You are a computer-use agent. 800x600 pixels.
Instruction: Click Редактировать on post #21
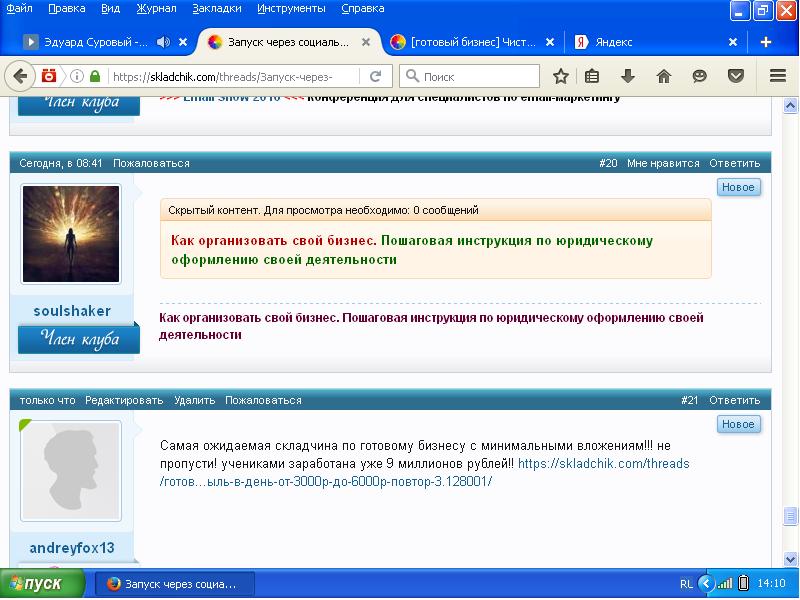124,401
